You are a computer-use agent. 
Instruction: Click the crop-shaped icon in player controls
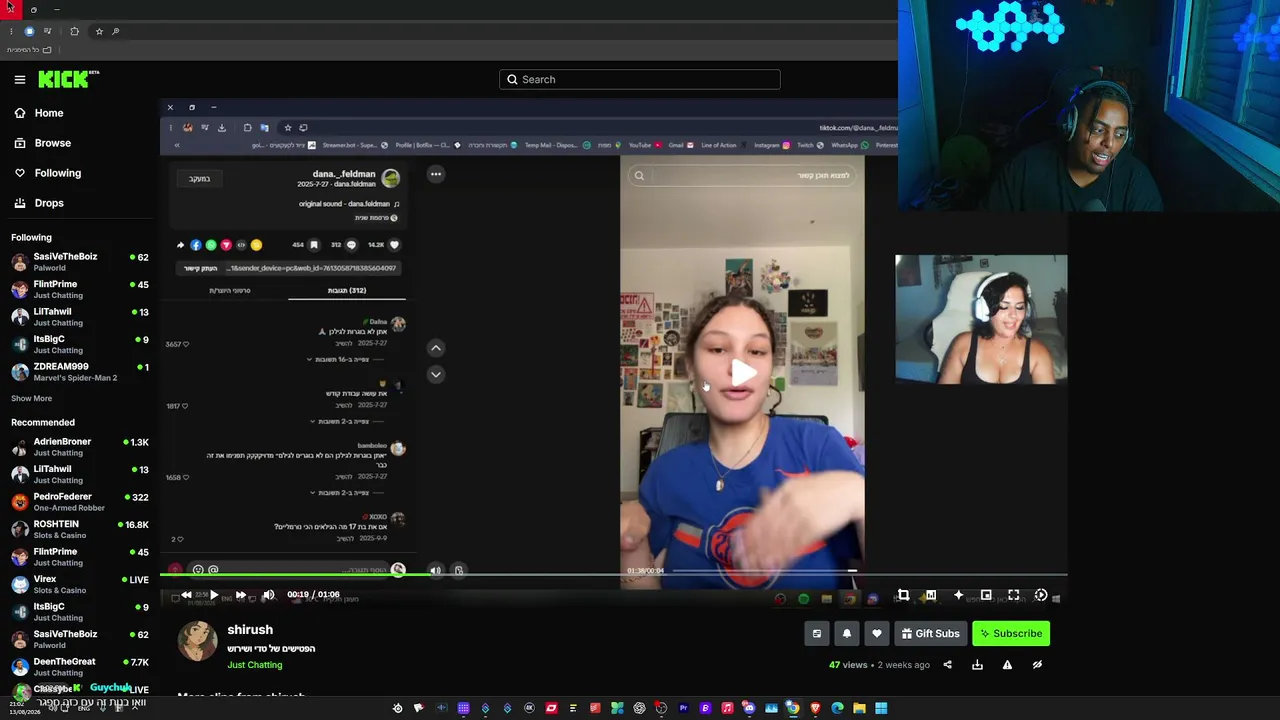903,595
